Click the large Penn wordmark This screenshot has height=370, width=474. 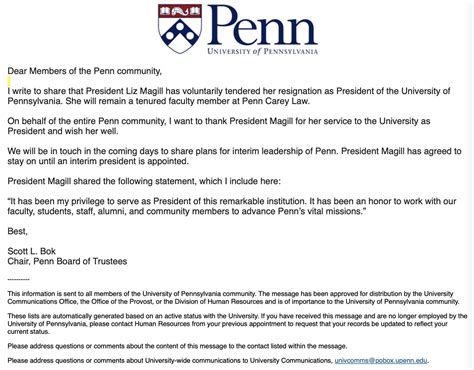click(262, 26)
